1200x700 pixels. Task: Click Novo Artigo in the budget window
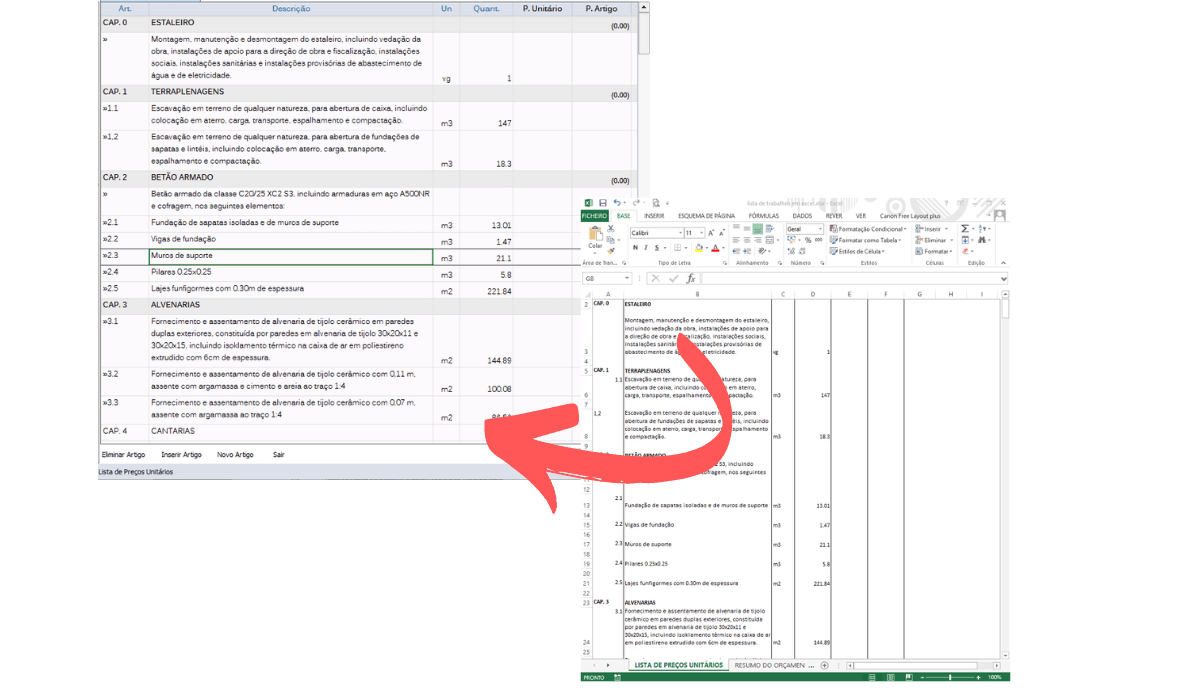coord(235,455)
